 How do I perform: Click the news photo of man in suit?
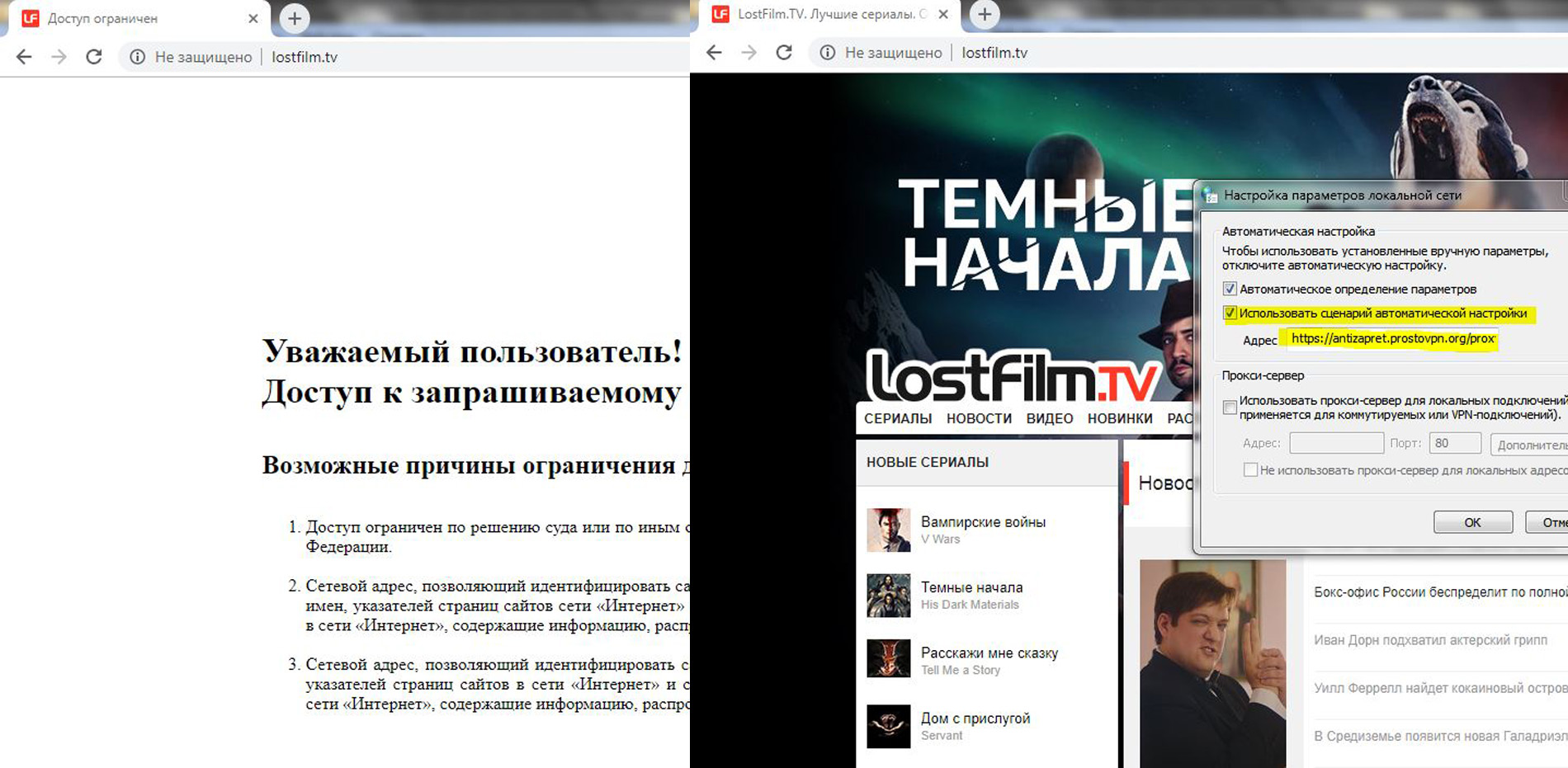pyautogui.click(x=1212, y=663)
